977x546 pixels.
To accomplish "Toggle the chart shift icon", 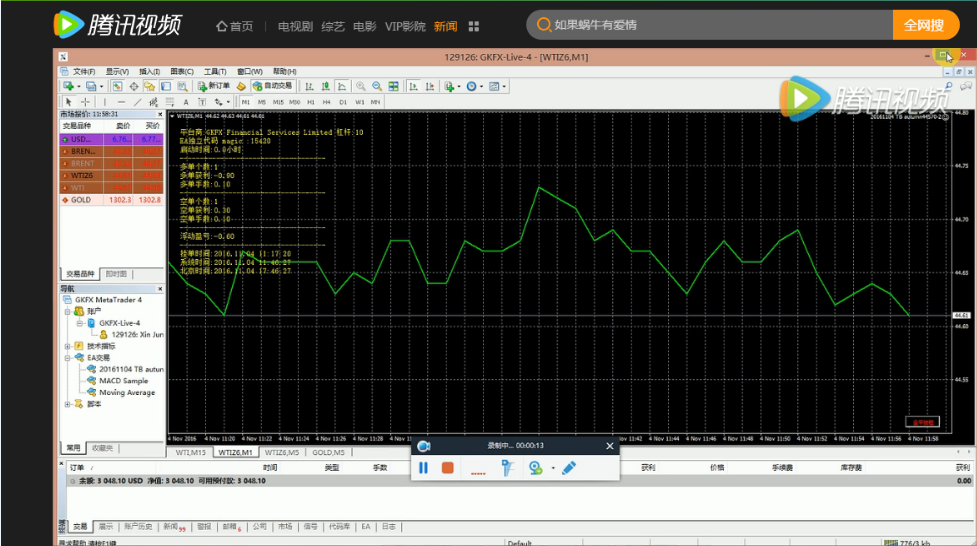I will 429,86.
